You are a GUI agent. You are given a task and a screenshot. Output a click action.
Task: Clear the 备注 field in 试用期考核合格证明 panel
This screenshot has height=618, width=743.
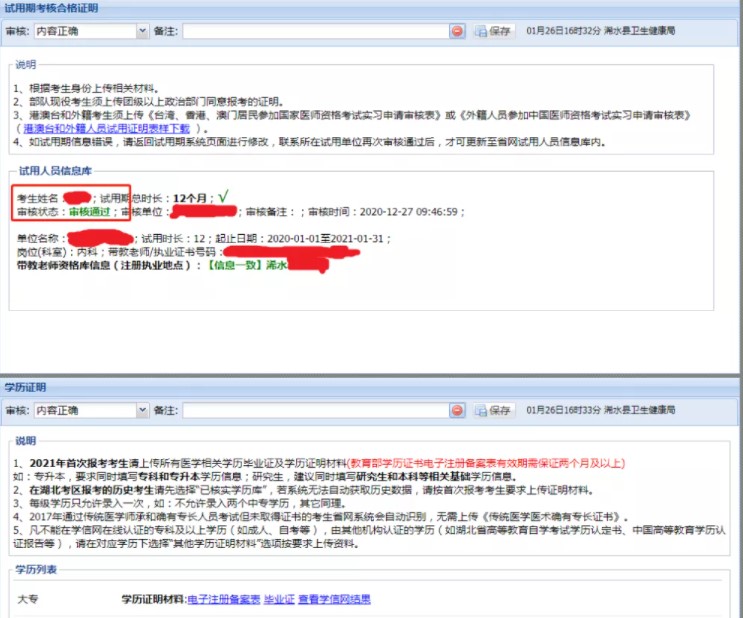tap(457, 31)
